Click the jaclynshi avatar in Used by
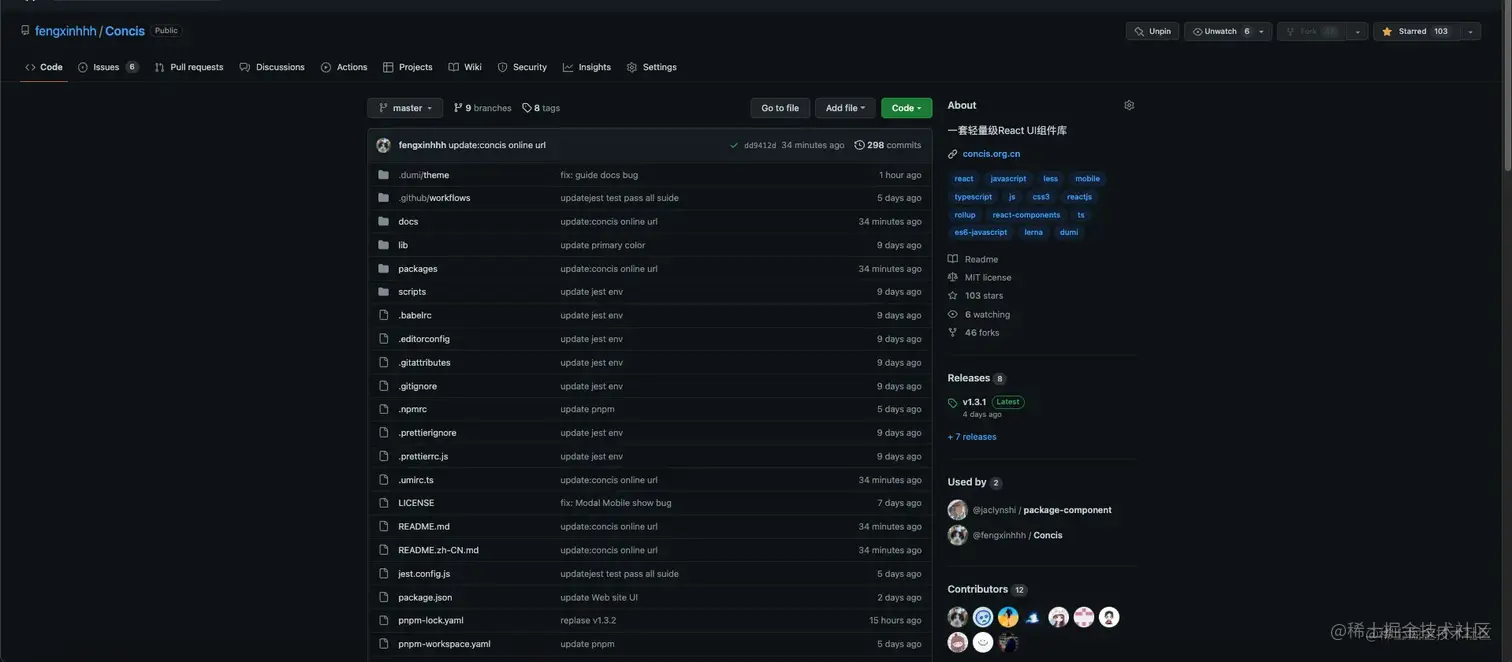This screenshot has height=662, width=1512. coord(958,510)
